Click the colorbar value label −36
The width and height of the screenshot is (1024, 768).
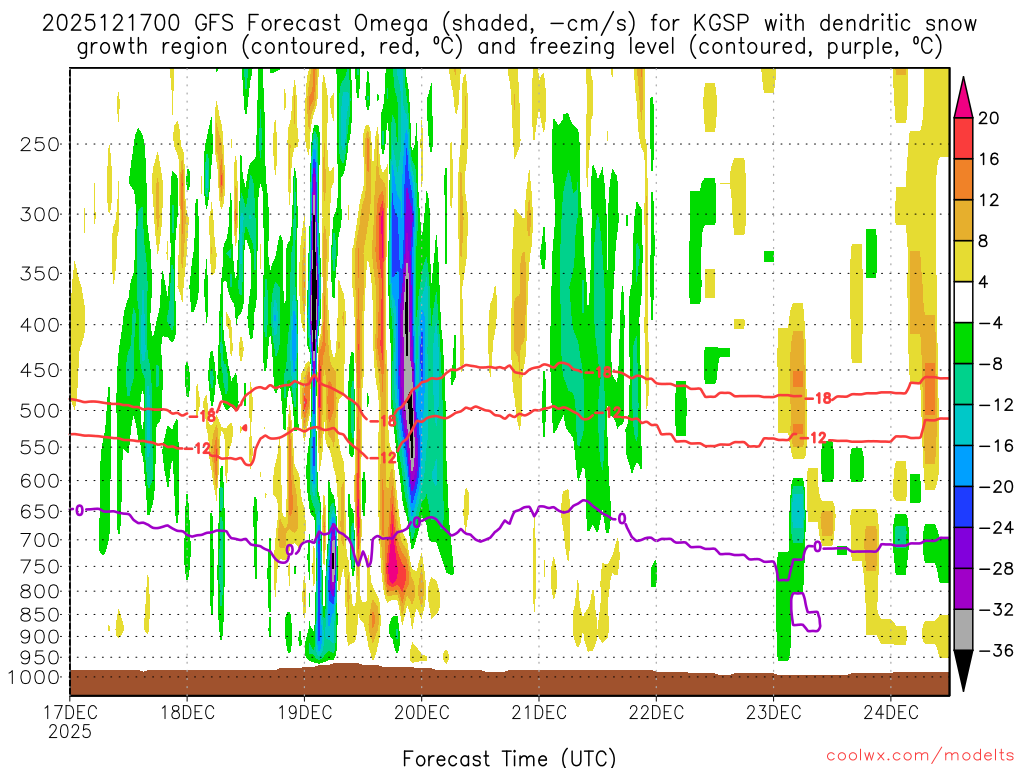[996, 650]
